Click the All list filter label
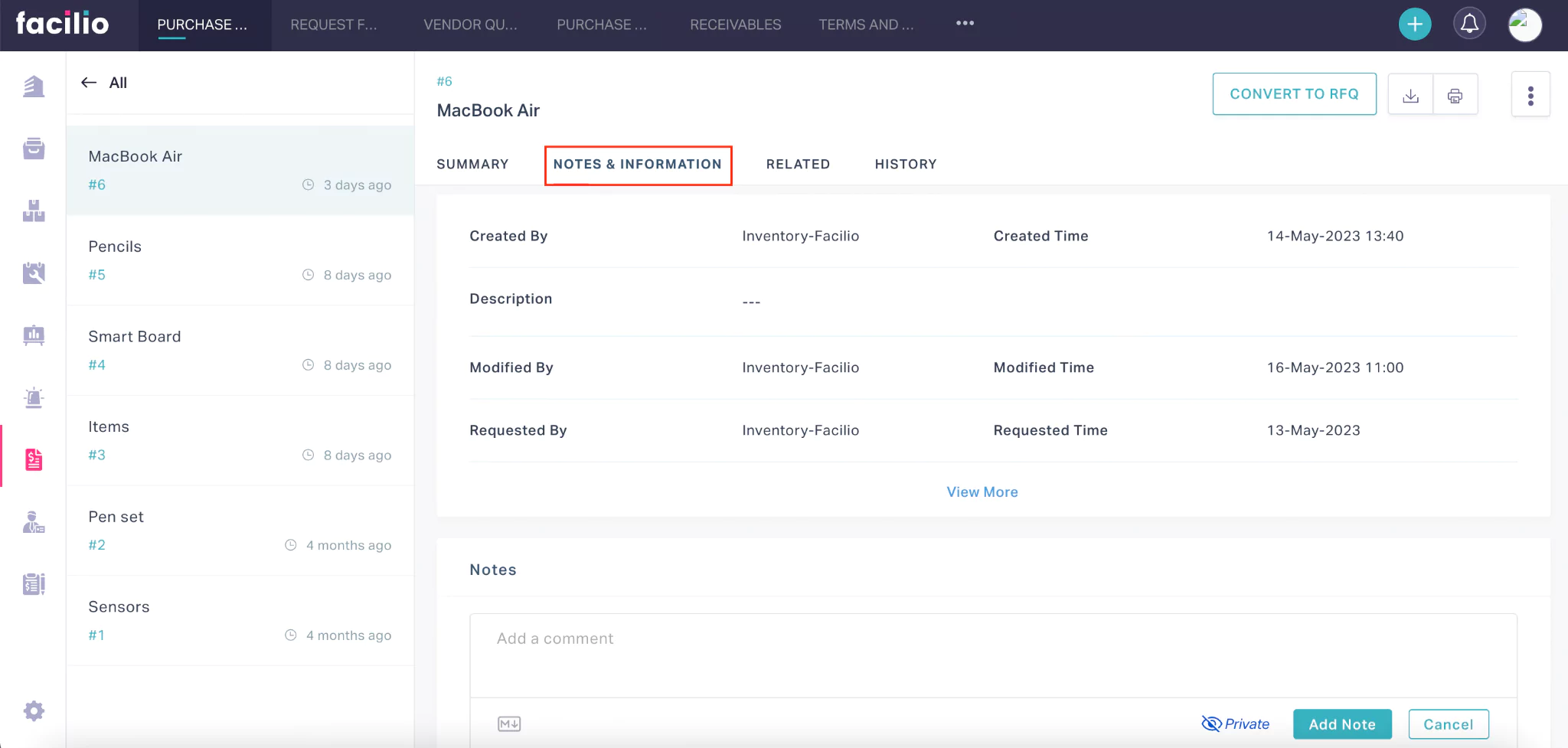 pos(118,83)
